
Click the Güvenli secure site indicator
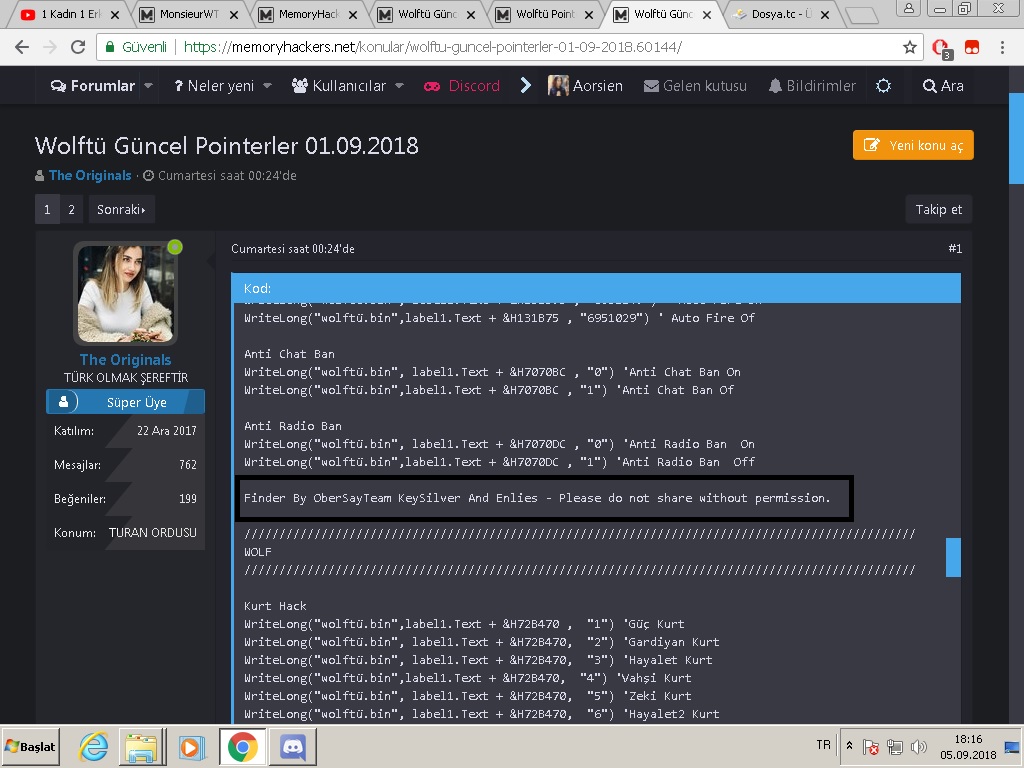[x=136, y=47]
